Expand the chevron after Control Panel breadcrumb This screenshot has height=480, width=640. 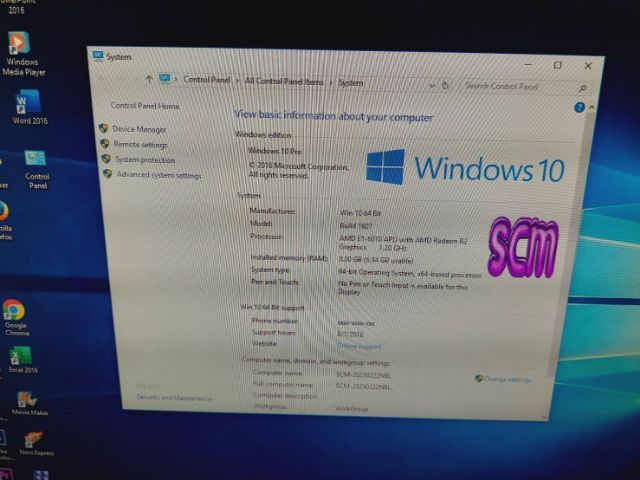[238, 81]
